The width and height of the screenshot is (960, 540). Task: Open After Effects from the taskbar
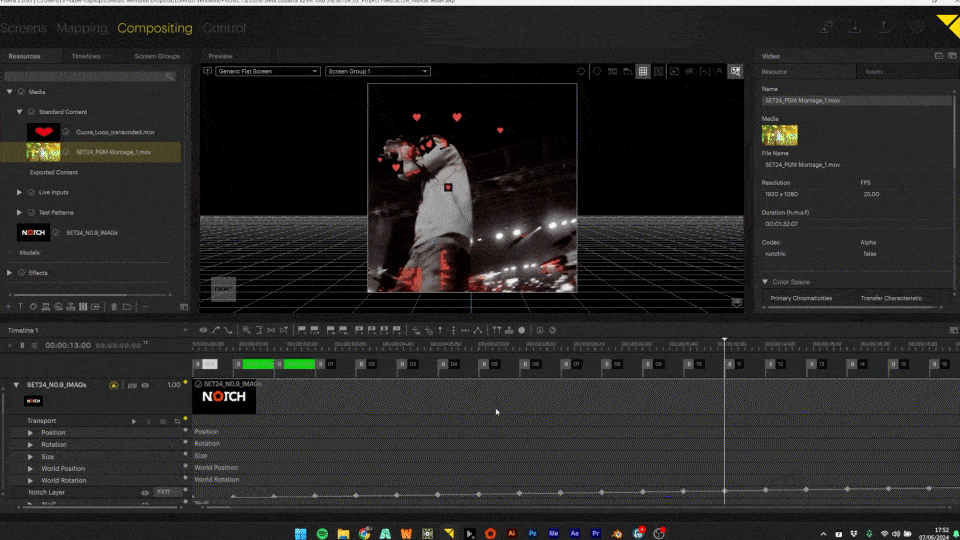pos(574,534)
